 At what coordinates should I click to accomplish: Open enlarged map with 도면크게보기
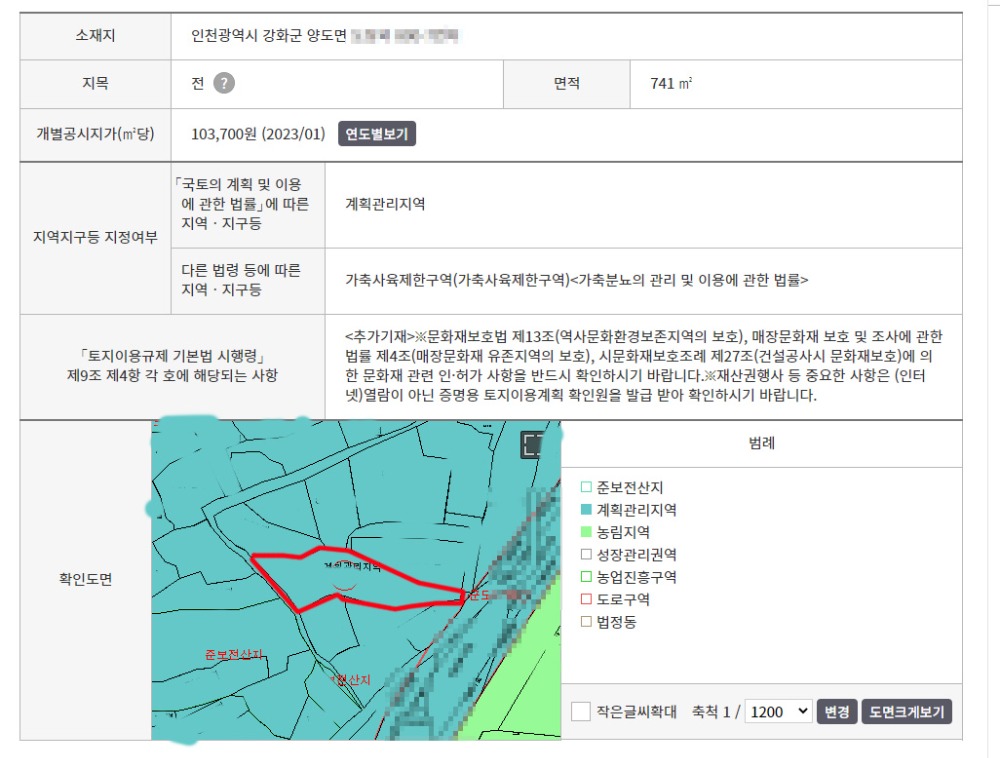tap(906, 712)
